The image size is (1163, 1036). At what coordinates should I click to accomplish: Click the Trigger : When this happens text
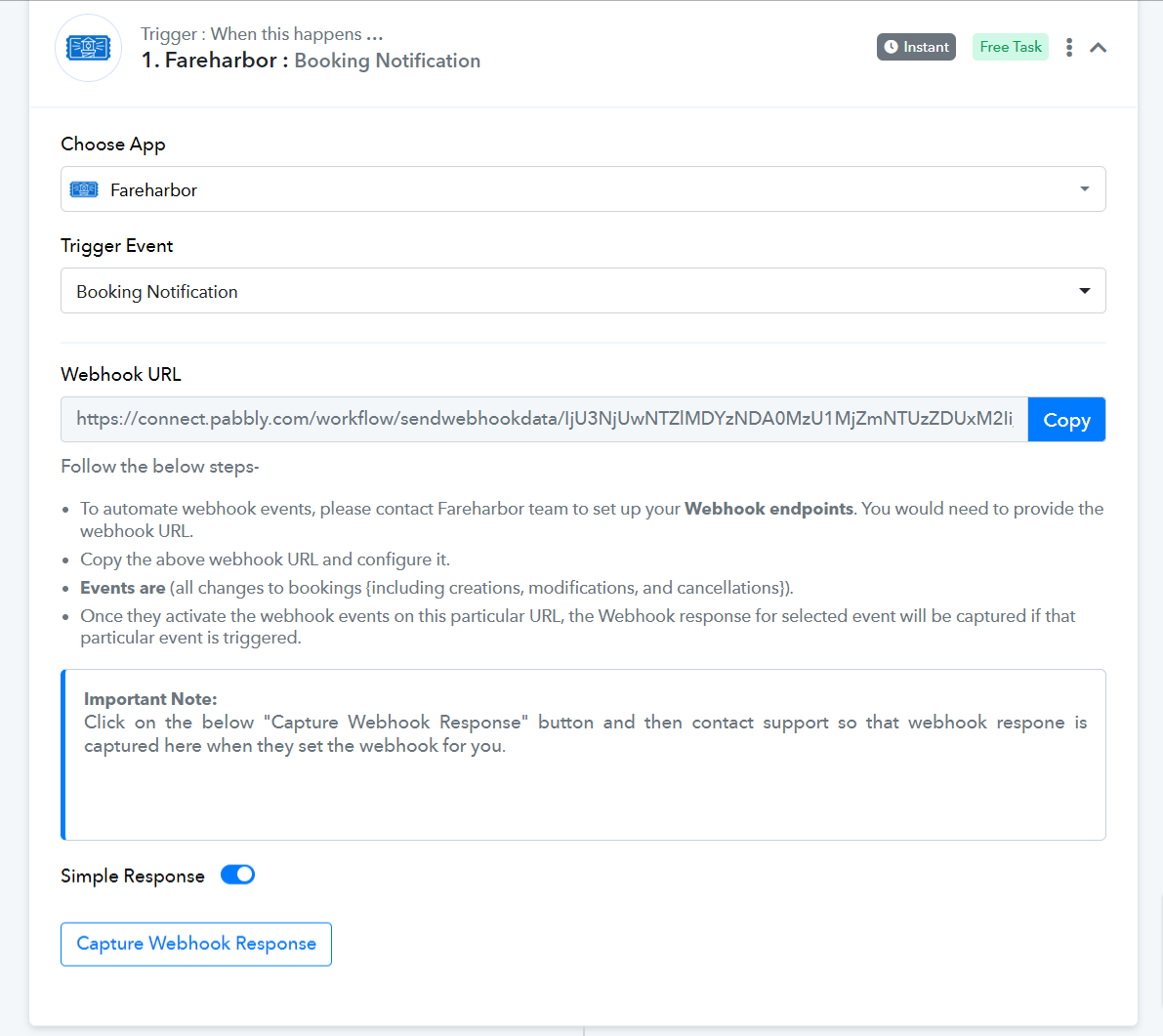[x=262, y=34]
